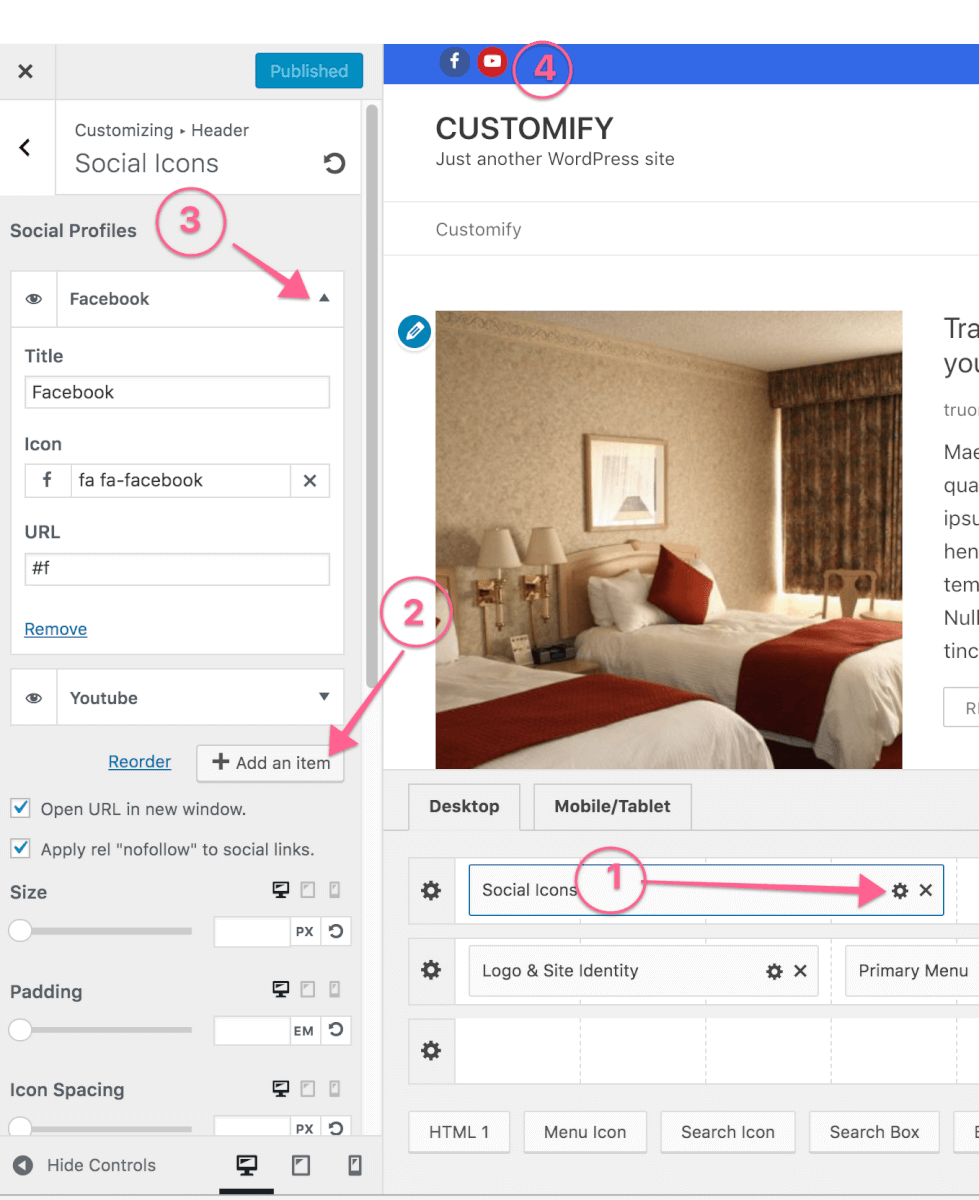The height and width of the screenshot is (1200, 979).
Task: Select tablet device icon for Padding
Action: click(308, 989)
